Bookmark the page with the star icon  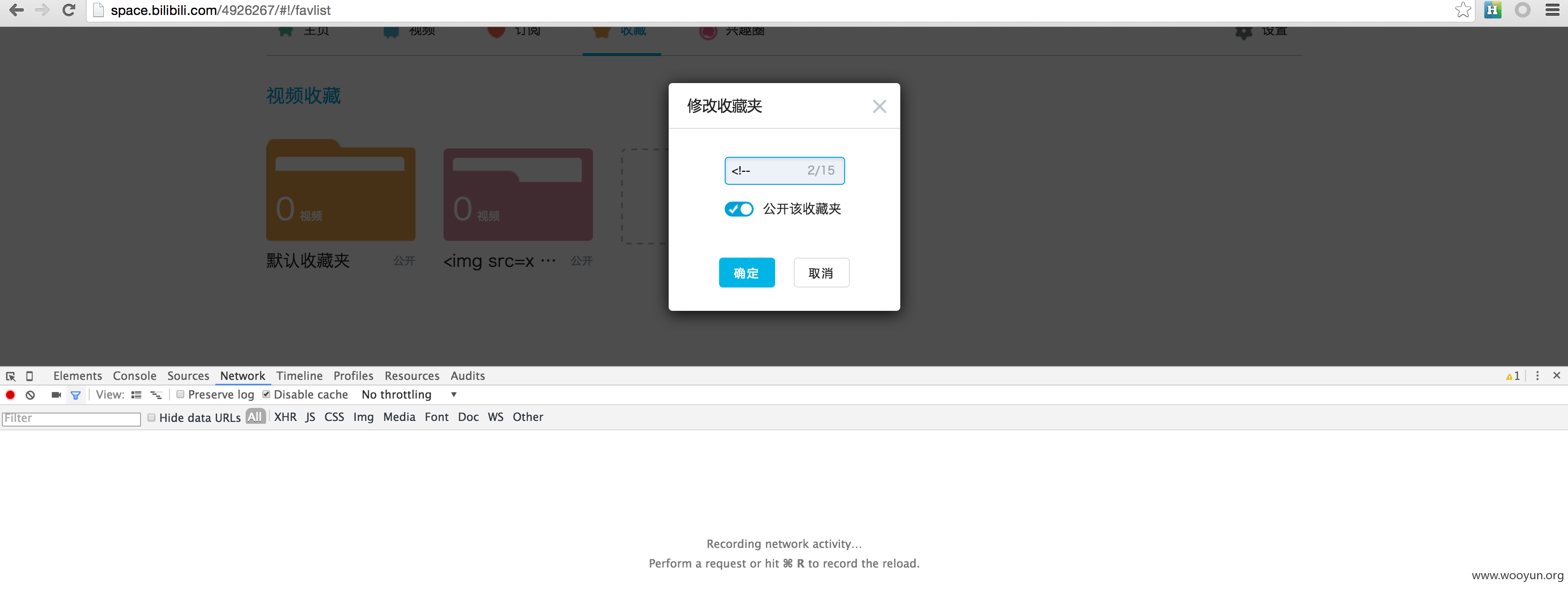point(1462,10)
